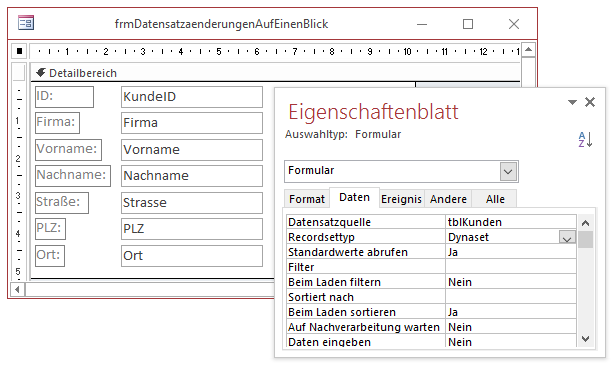
Task: Click the empty Filter property field
Action: (511, 267)
